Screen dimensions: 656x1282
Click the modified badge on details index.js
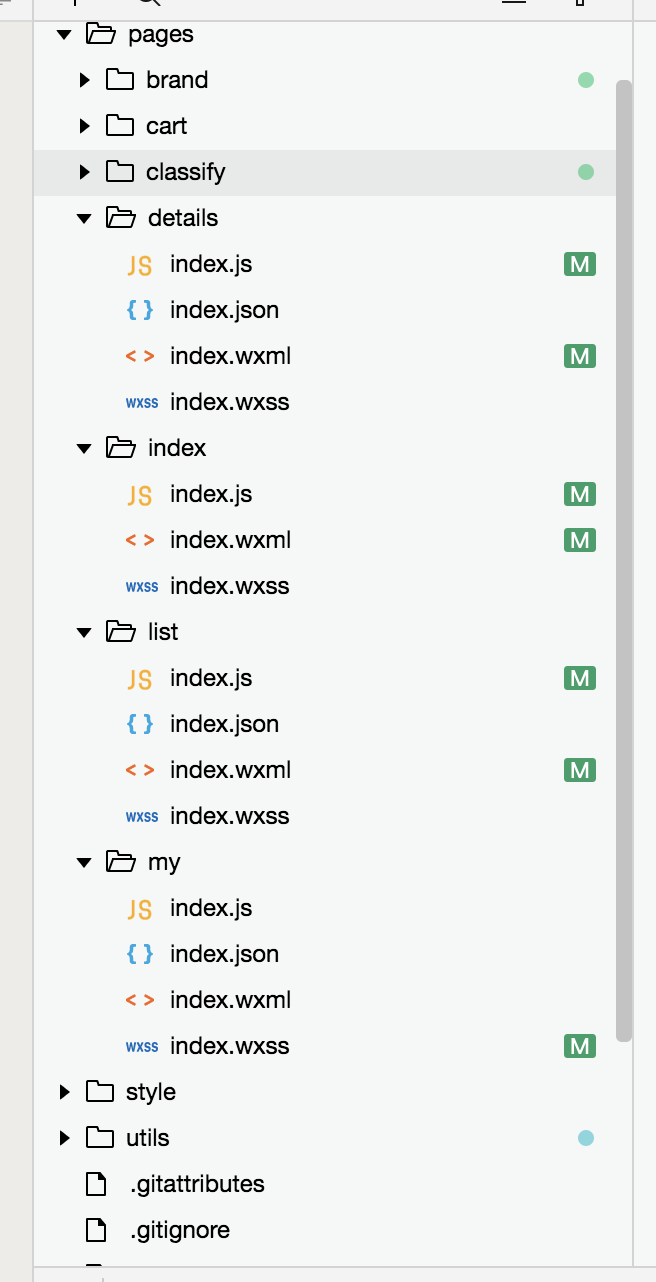click(x=580, y=265)
